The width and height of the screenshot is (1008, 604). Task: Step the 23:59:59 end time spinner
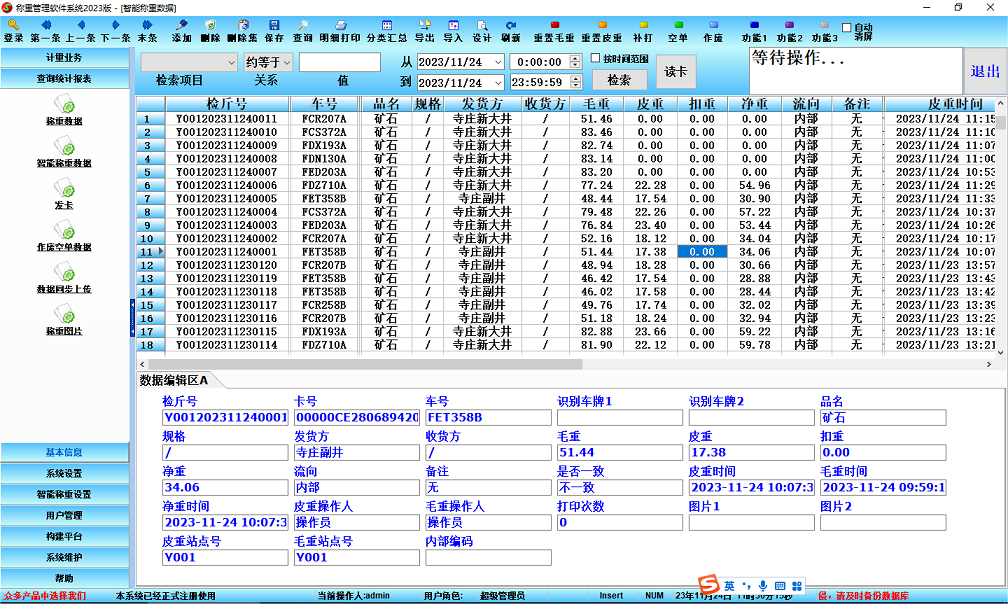click(576, 83)
